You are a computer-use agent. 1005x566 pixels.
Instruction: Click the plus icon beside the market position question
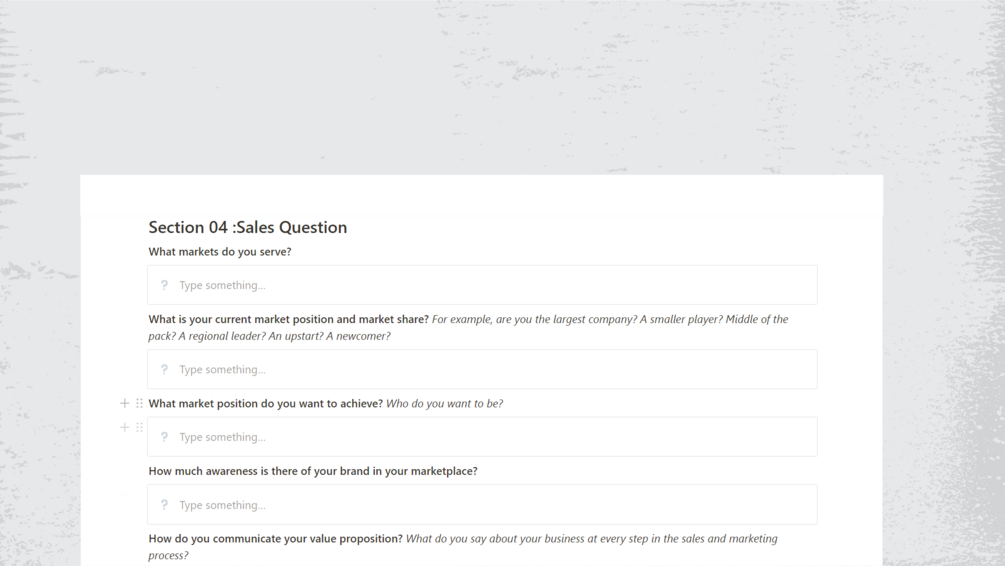pos(125,403)
